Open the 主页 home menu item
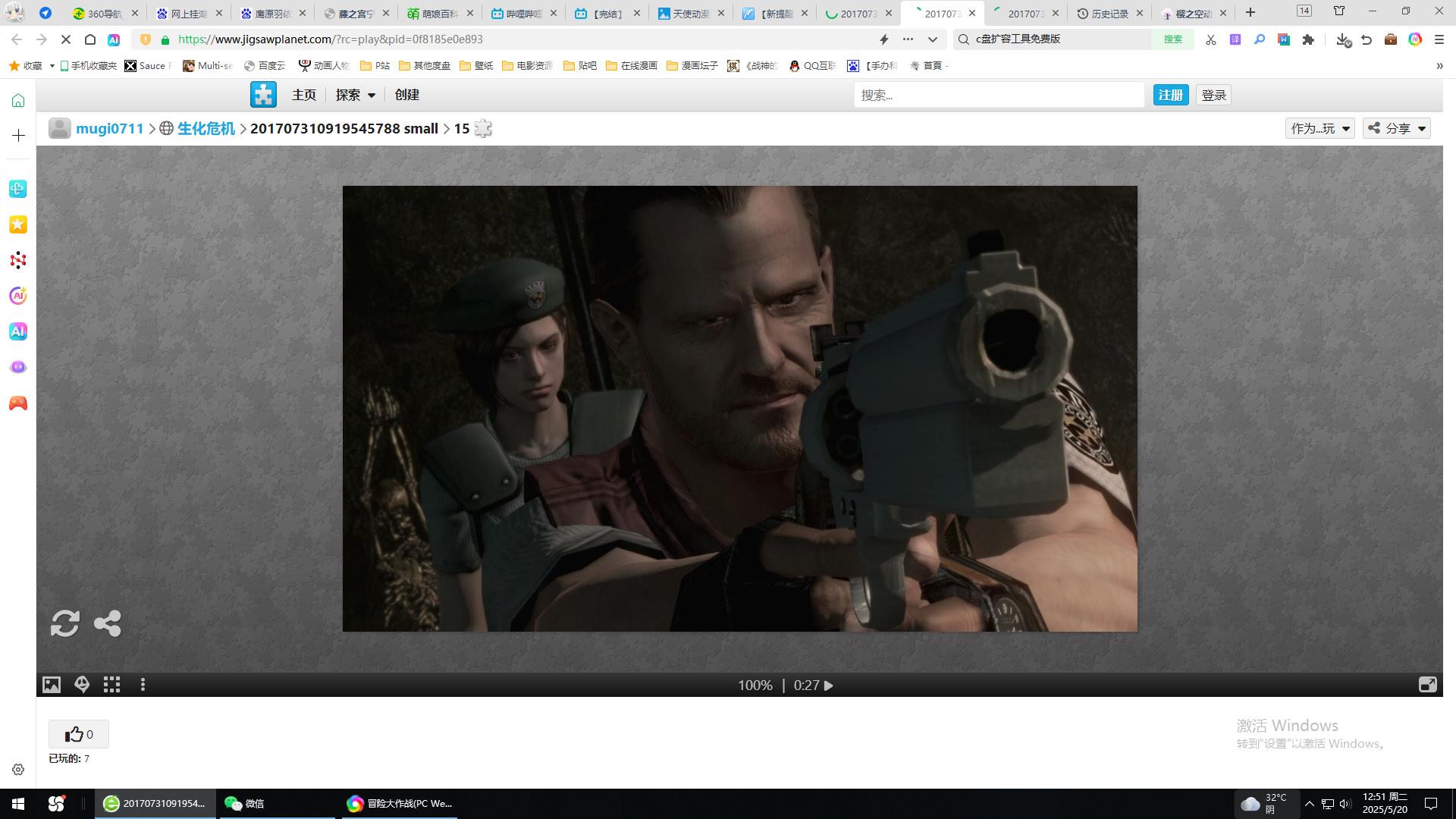The width and height of the screenshot is (1456, 819). [x=303, y=95]
